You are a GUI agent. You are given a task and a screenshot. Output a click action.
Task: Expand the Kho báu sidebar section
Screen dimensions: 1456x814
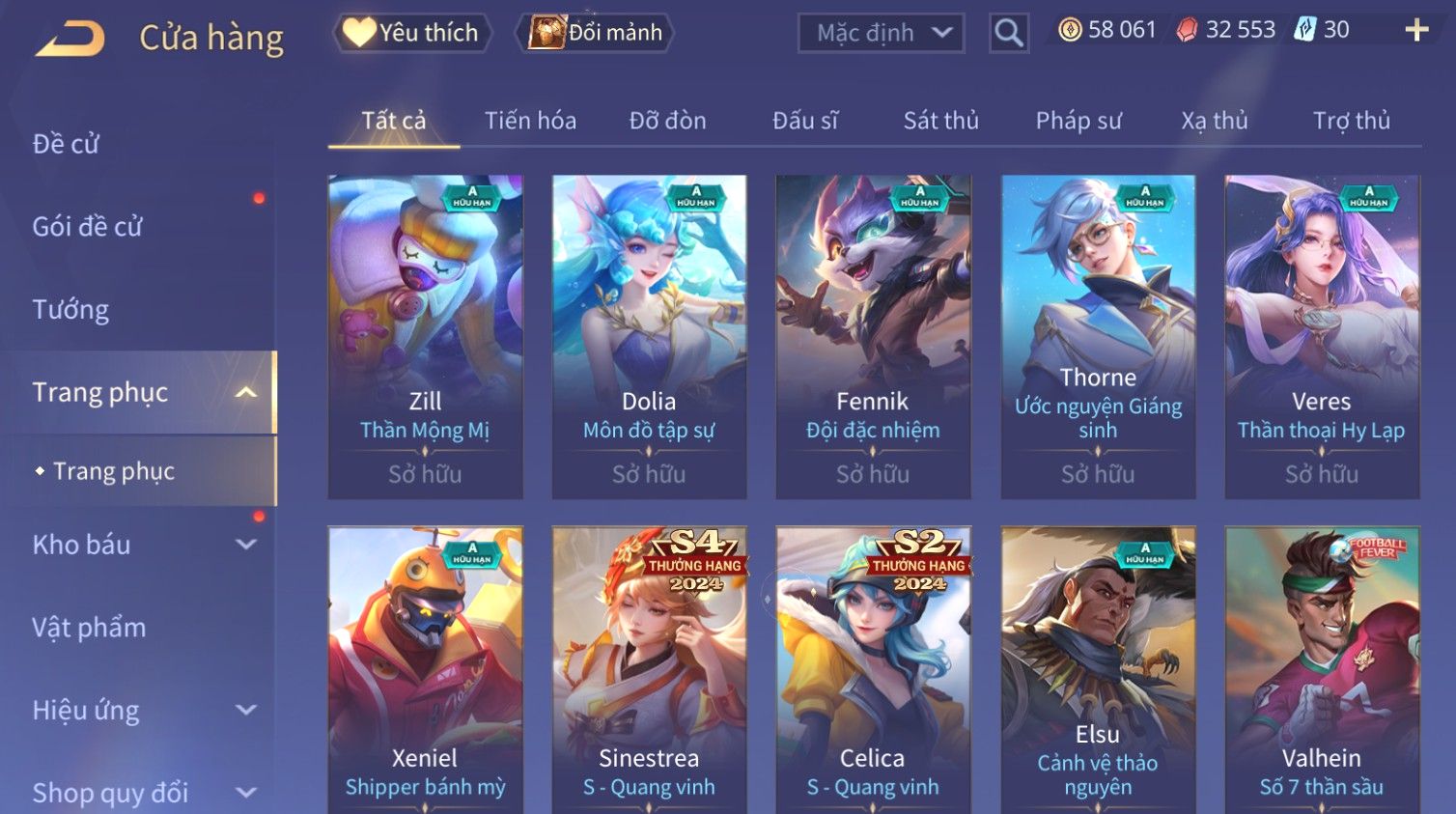(x=246, y=545)
